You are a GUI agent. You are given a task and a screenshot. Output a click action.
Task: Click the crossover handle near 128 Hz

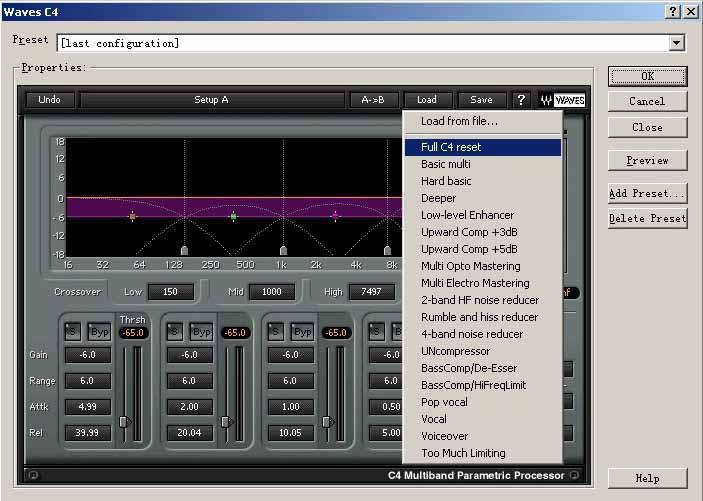tap(184, 250)
